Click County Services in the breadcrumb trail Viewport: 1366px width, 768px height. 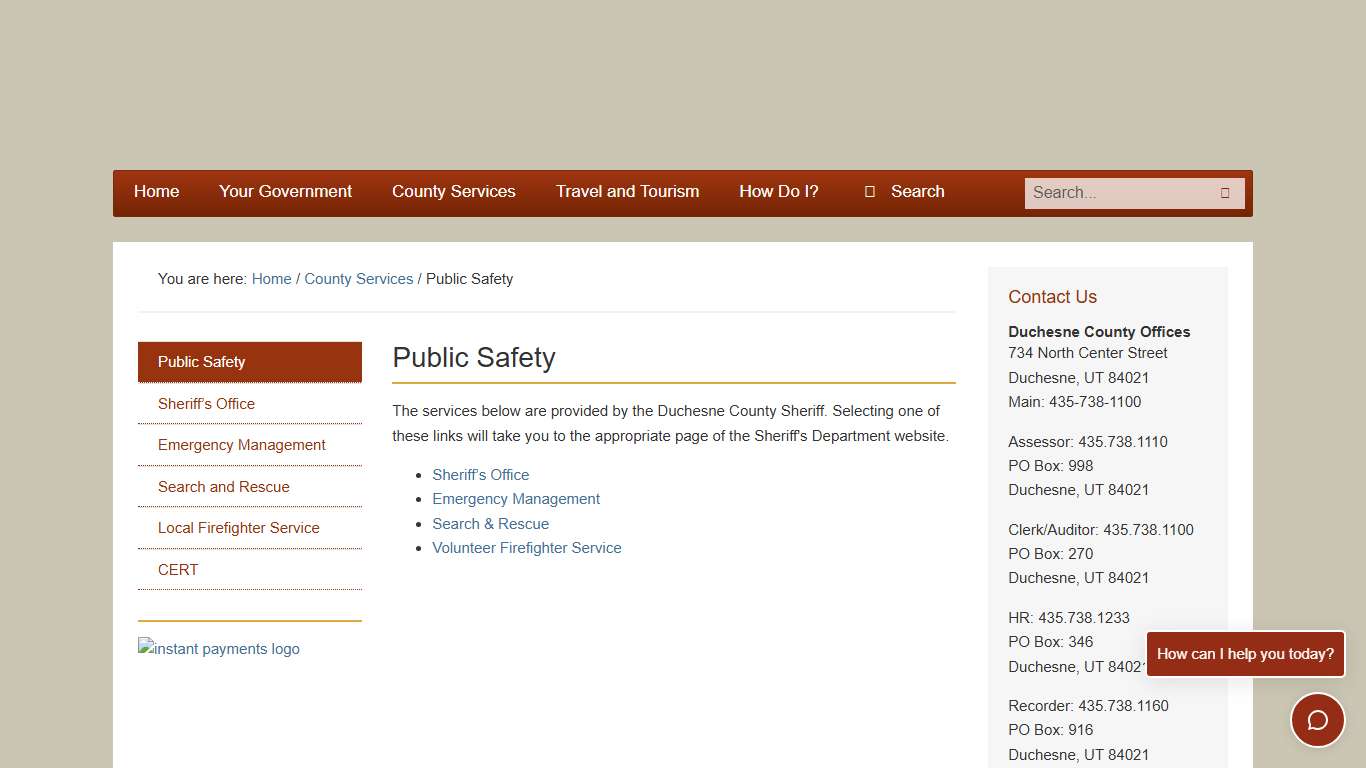click(x=358, y=279)
